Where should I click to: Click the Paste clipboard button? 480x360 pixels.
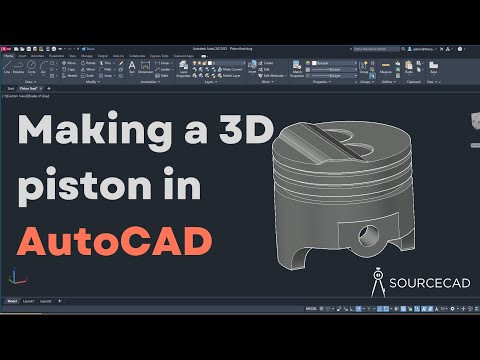pos(409,67)
